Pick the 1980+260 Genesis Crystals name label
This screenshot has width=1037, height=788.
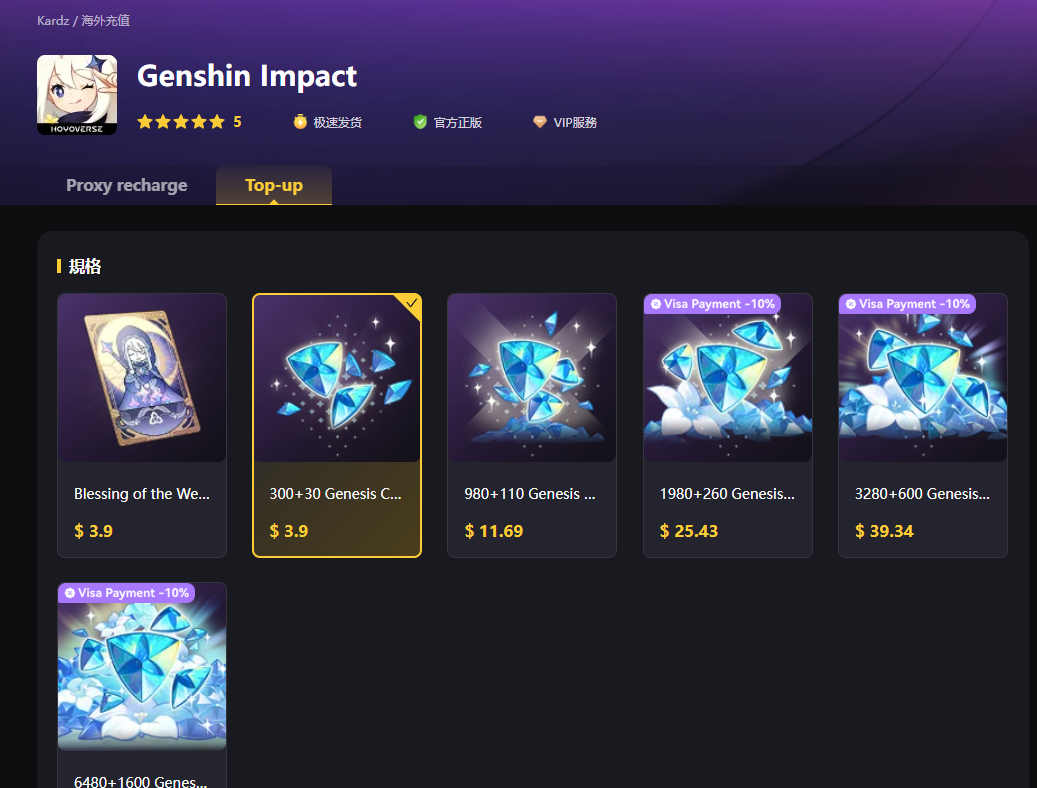pos(727,494)
